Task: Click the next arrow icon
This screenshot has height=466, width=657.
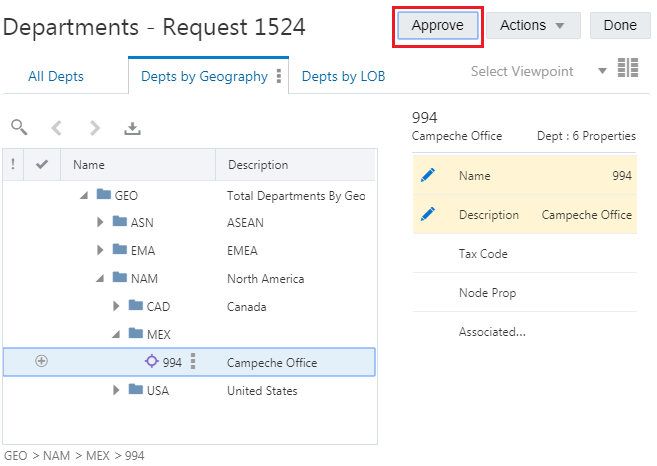Action: [x=95, y=128]
